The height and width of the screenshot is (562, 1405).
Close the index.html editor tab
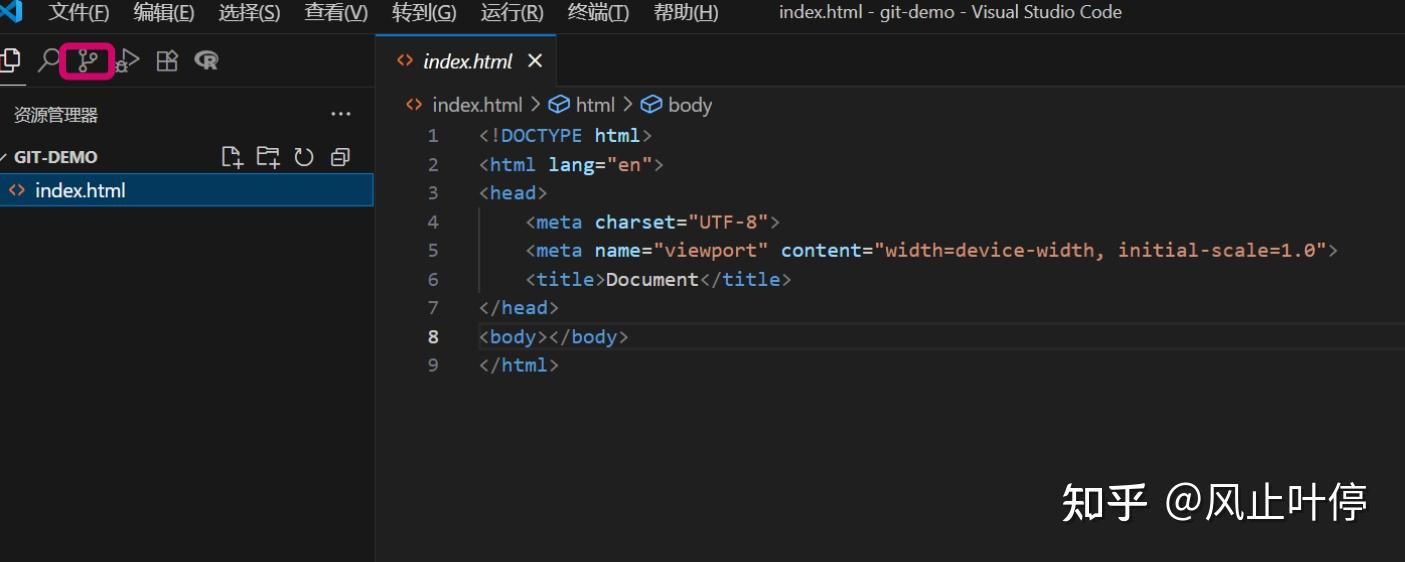pos(535,61)
